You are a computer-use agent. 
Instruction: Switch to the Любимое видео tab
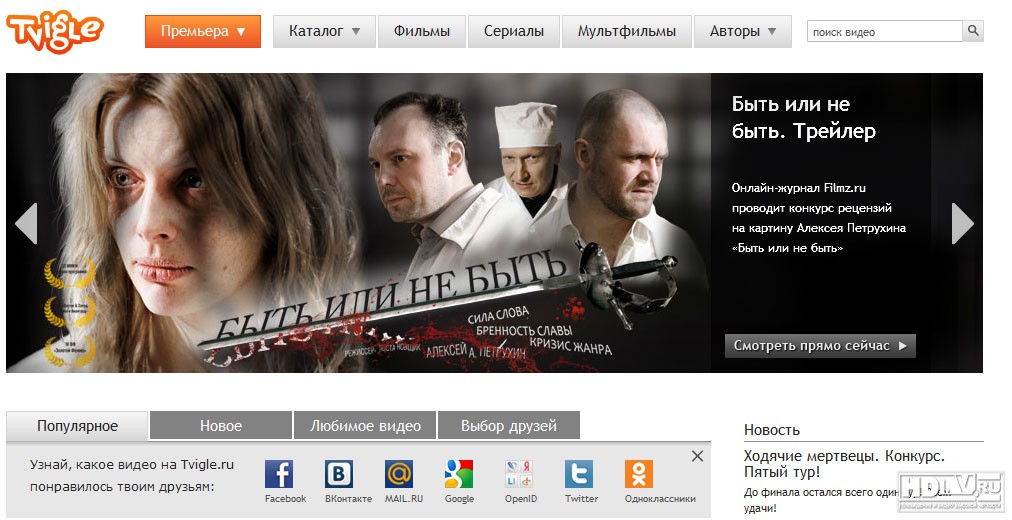(365, 426)
